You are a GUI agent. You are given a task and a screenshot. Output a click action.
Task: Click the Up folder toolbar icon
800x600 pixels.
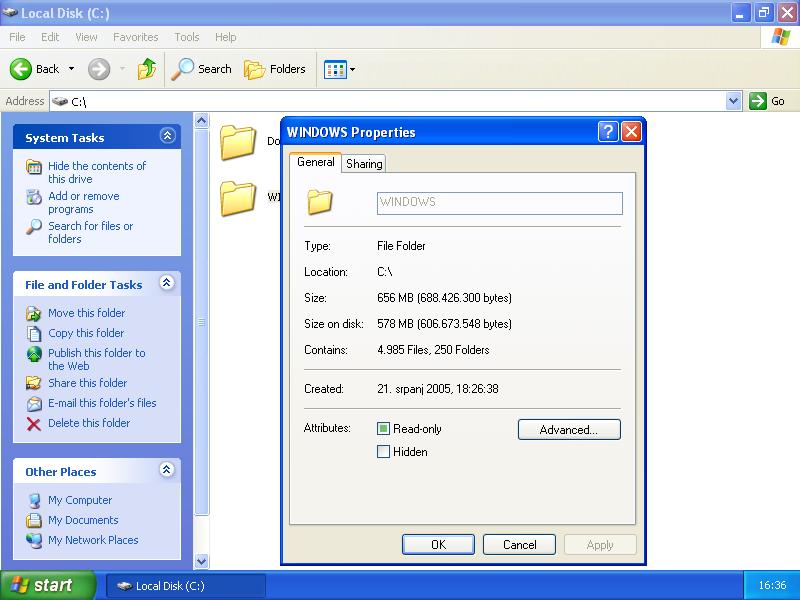click(147, 69)
